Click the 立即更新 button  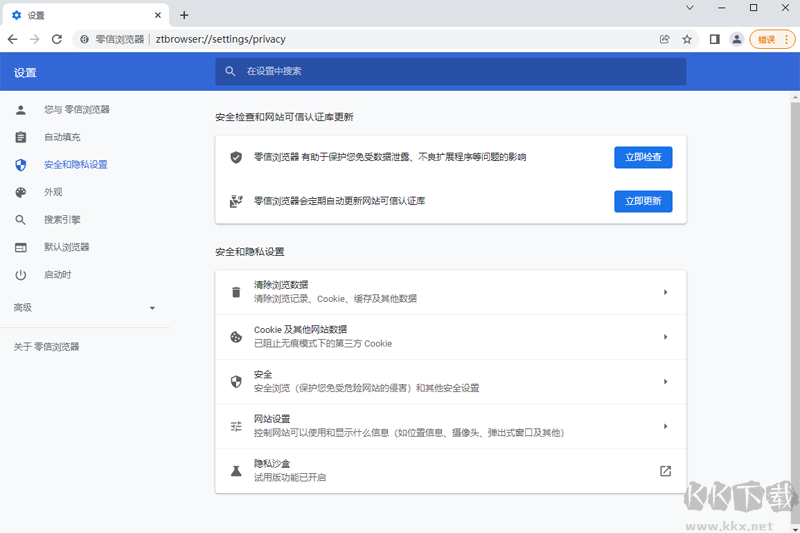(x=642, y=201)
